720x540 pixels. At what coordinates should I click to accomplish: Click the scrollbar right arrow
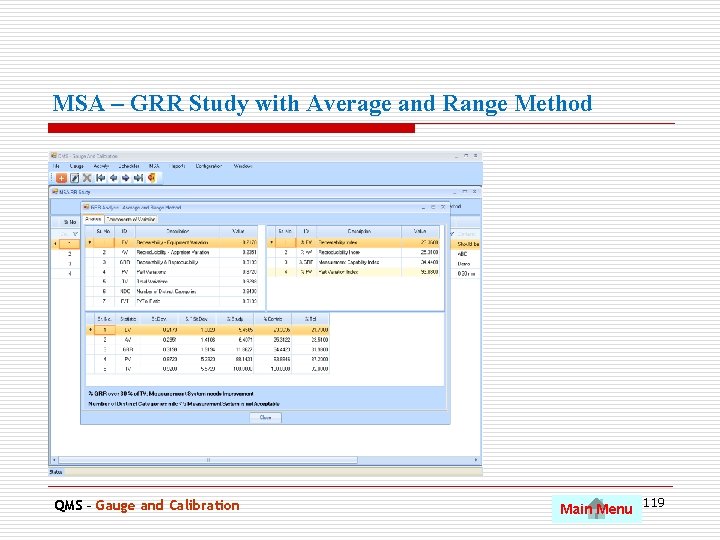tap(476, 460)
